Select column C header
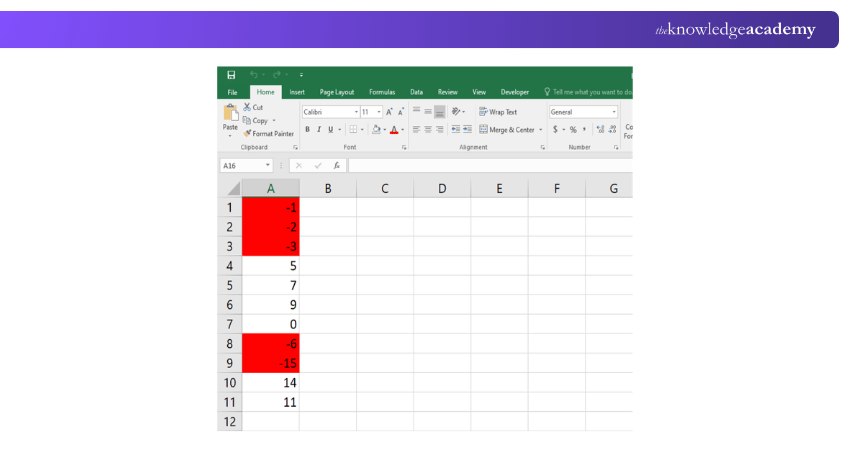Screen dimensions: 850x450 pos(385,189)
